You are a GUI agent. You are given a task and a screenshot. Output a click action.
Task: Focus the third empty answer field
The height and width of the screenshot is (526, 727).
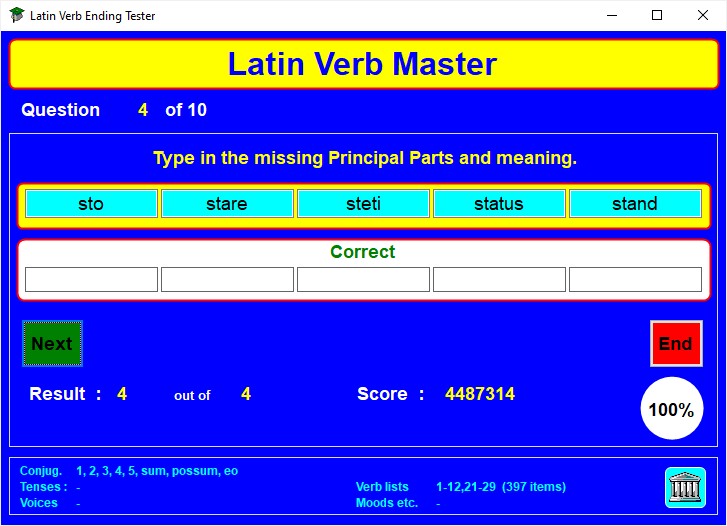tap(363, 280)
